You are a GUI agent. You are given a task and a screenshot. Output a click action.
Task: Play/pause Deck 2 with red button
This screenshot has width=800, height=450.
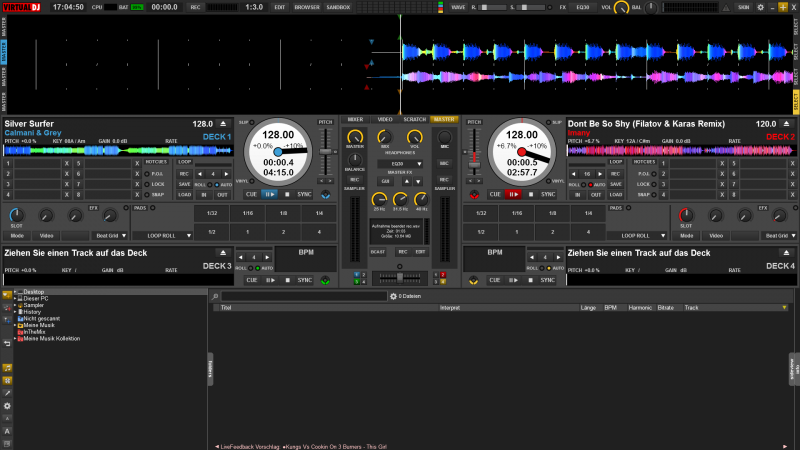513,194
